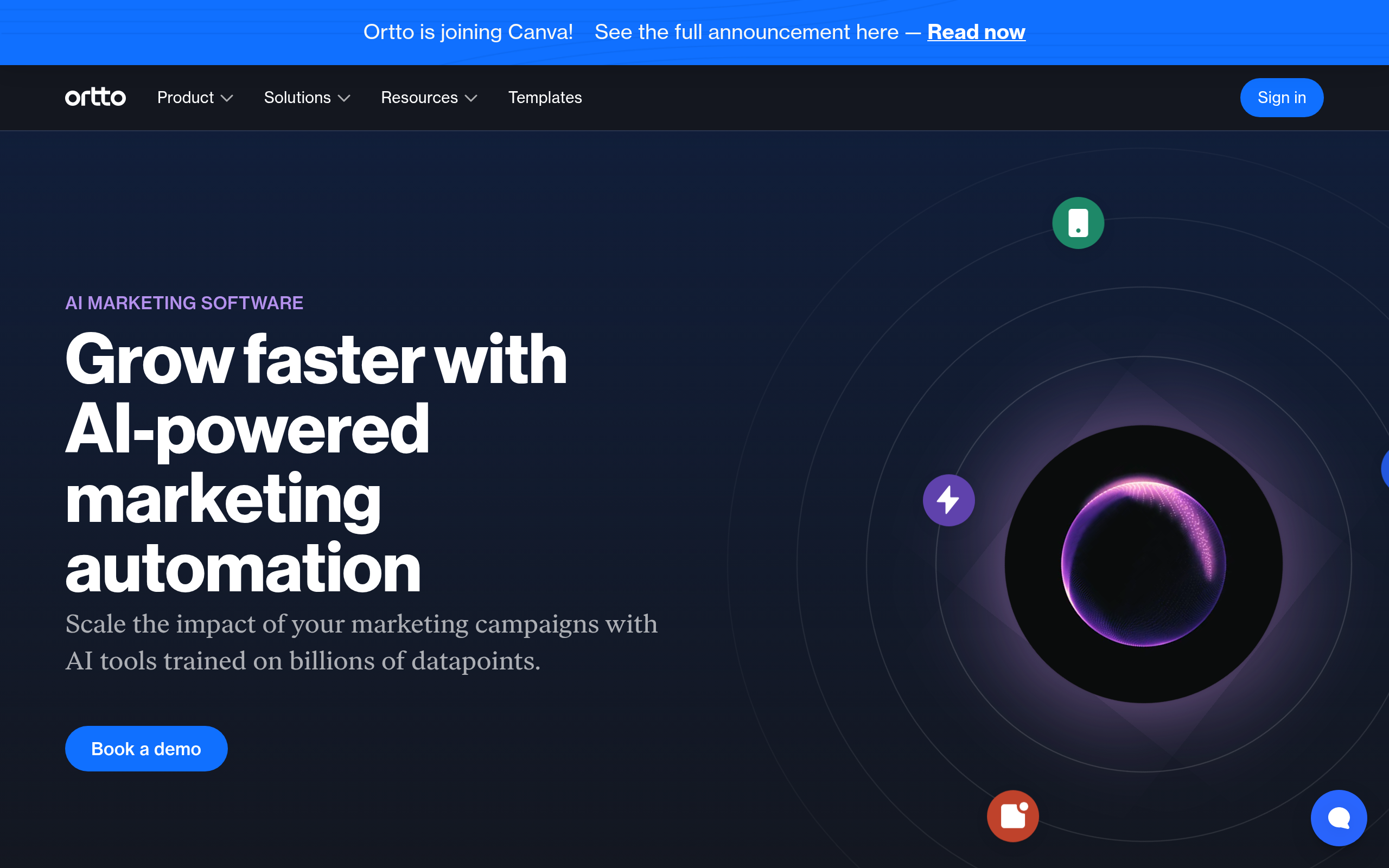The width and height of the screenshot is (1389, 868).
Task: Click 'Ortto is joining Canva!' banner text
Action: pos(468,32)
